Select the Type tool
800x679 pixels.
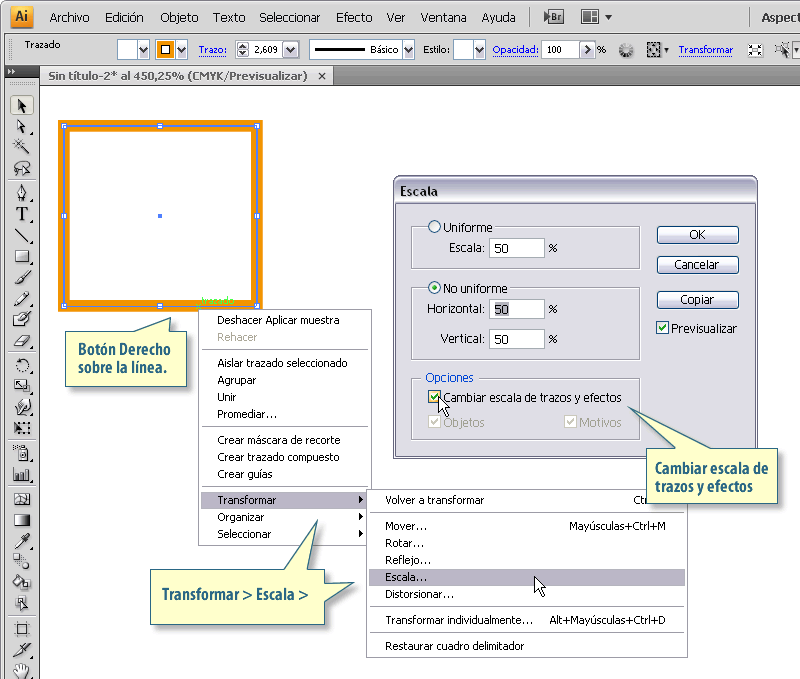22,214
